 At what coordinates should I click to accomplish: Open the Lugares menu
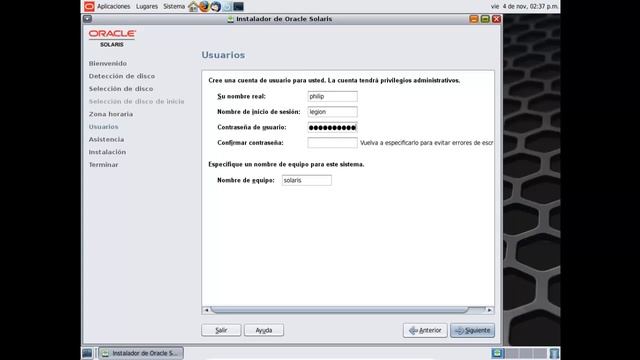[x=147, y=6]
